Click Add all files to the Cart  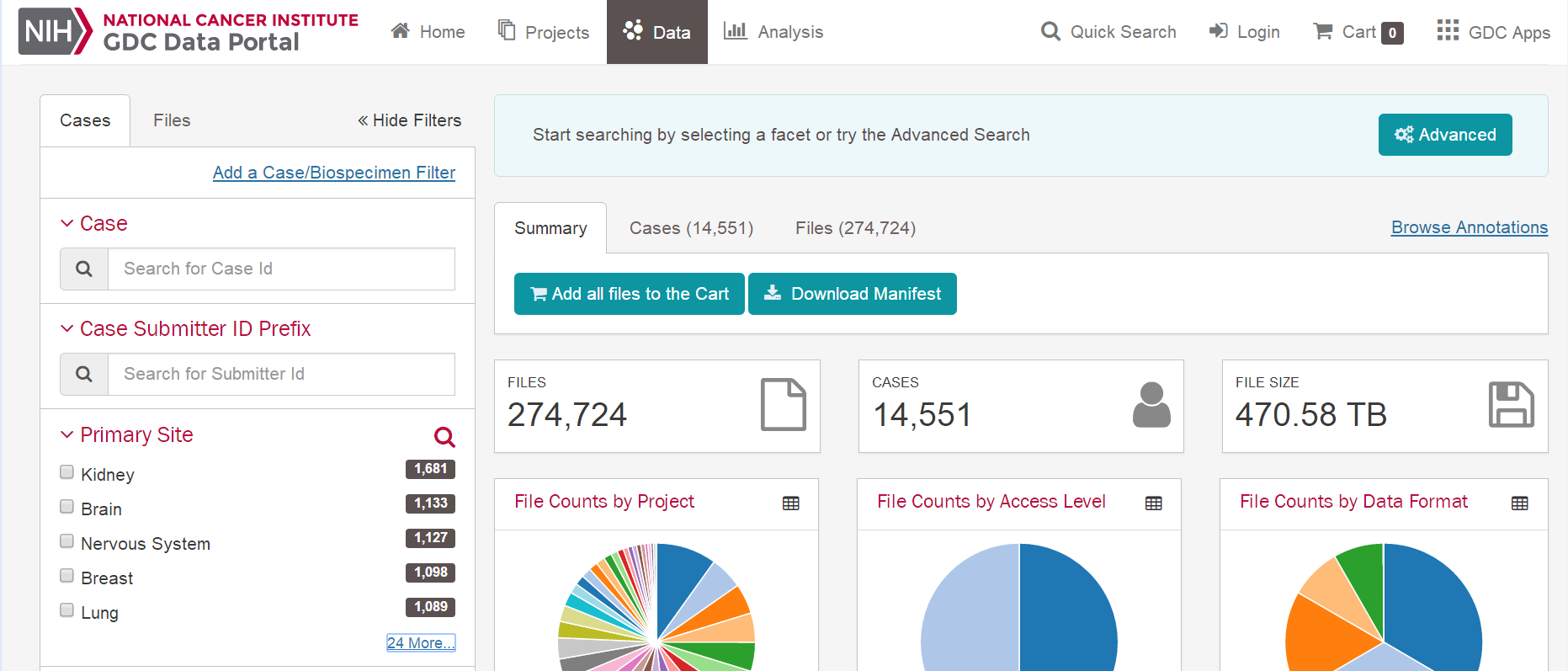630,294
